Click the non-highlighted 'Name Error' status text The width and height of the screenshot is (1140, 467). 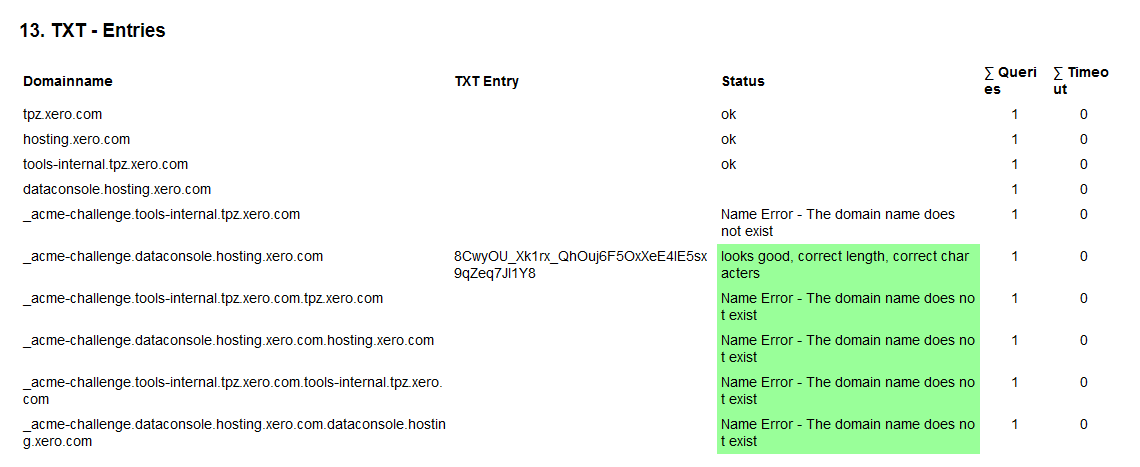pyautogui.click(x=838, y=223)
